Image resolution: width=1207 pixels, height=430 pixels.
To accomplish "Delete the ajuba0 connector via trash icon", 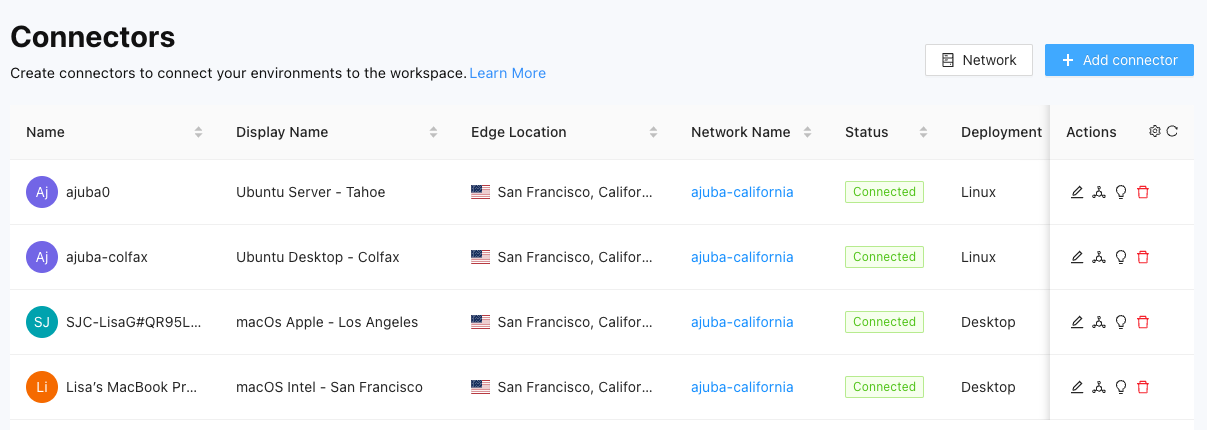I will click(1143, 192).
